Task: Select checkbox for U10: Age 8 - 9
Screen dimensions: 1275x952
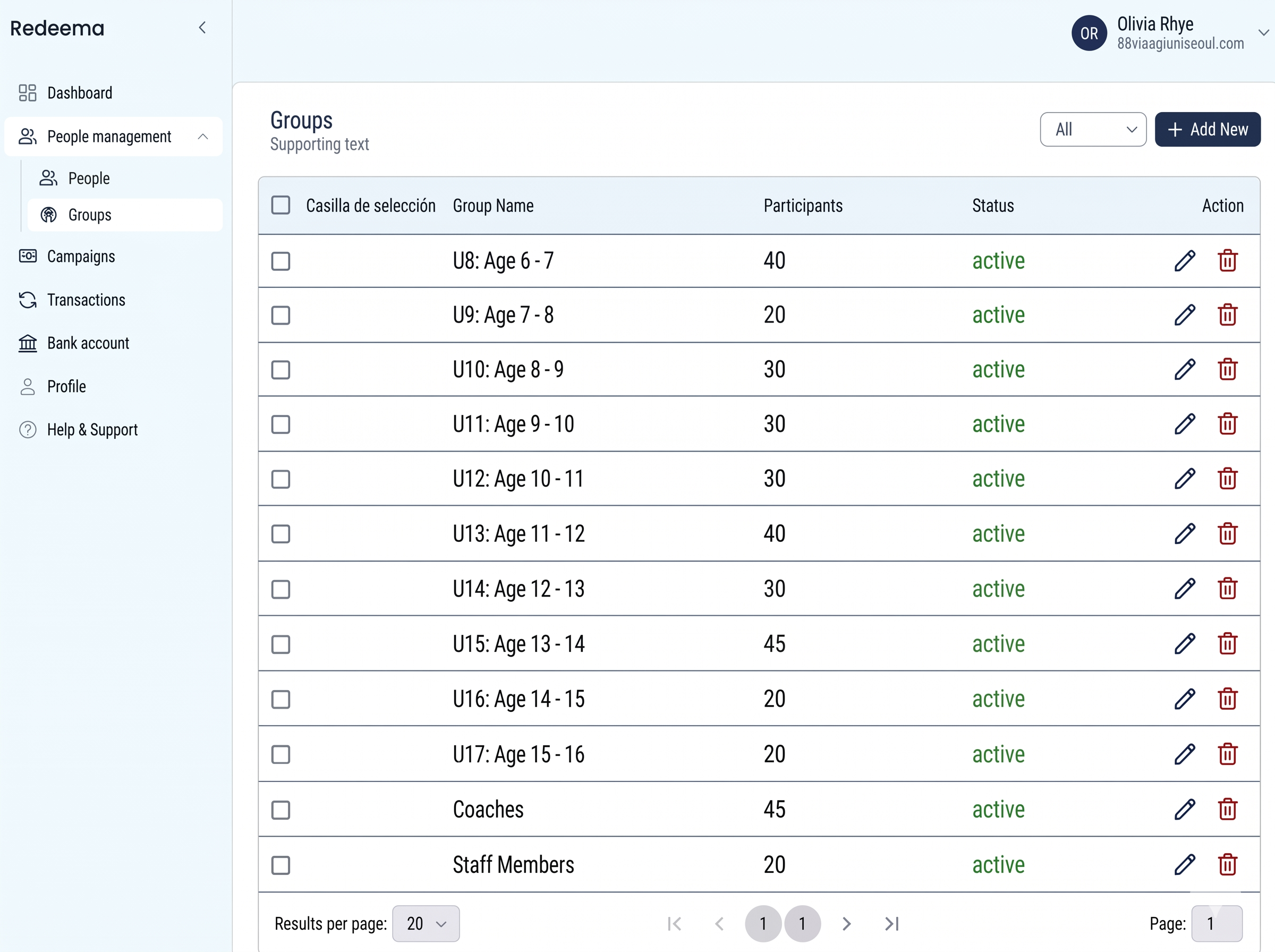Action: (280, 370)
